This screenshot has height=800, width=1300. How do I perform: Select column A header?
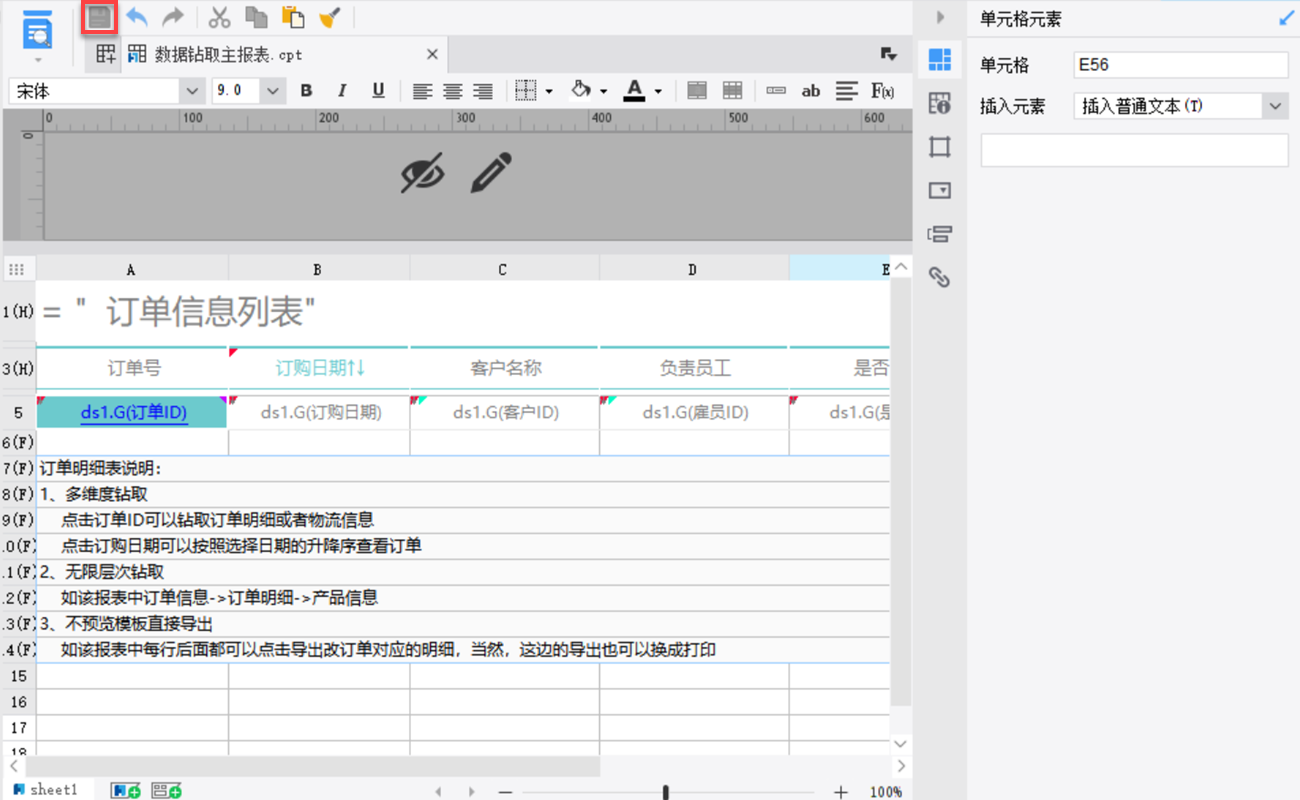(132, 269)
